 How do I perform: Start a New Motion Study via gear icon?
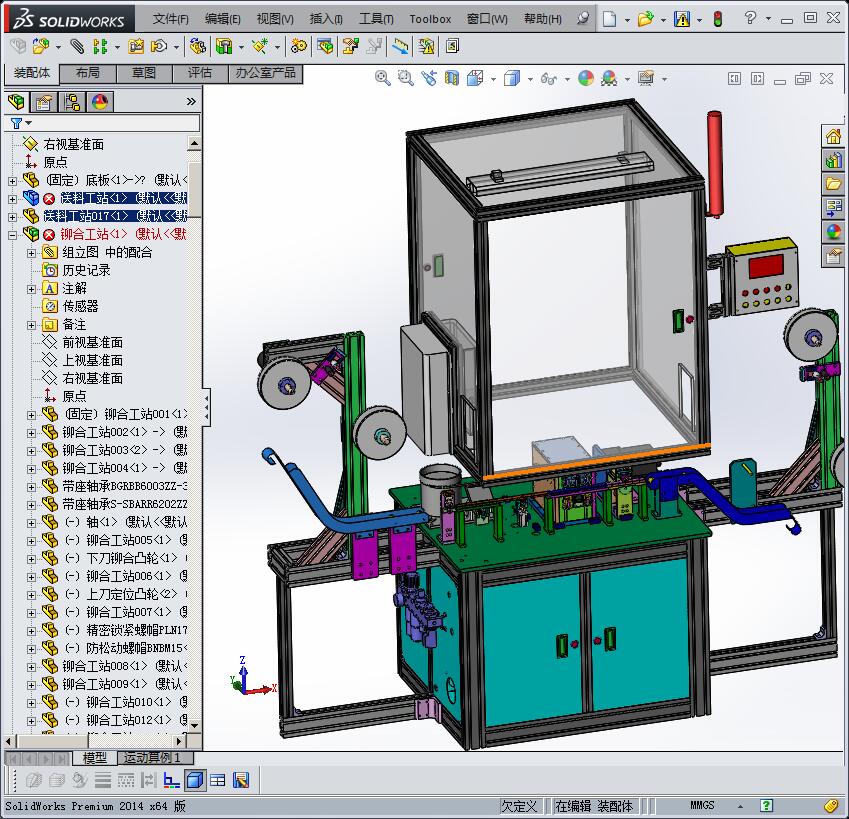point(298,47)
